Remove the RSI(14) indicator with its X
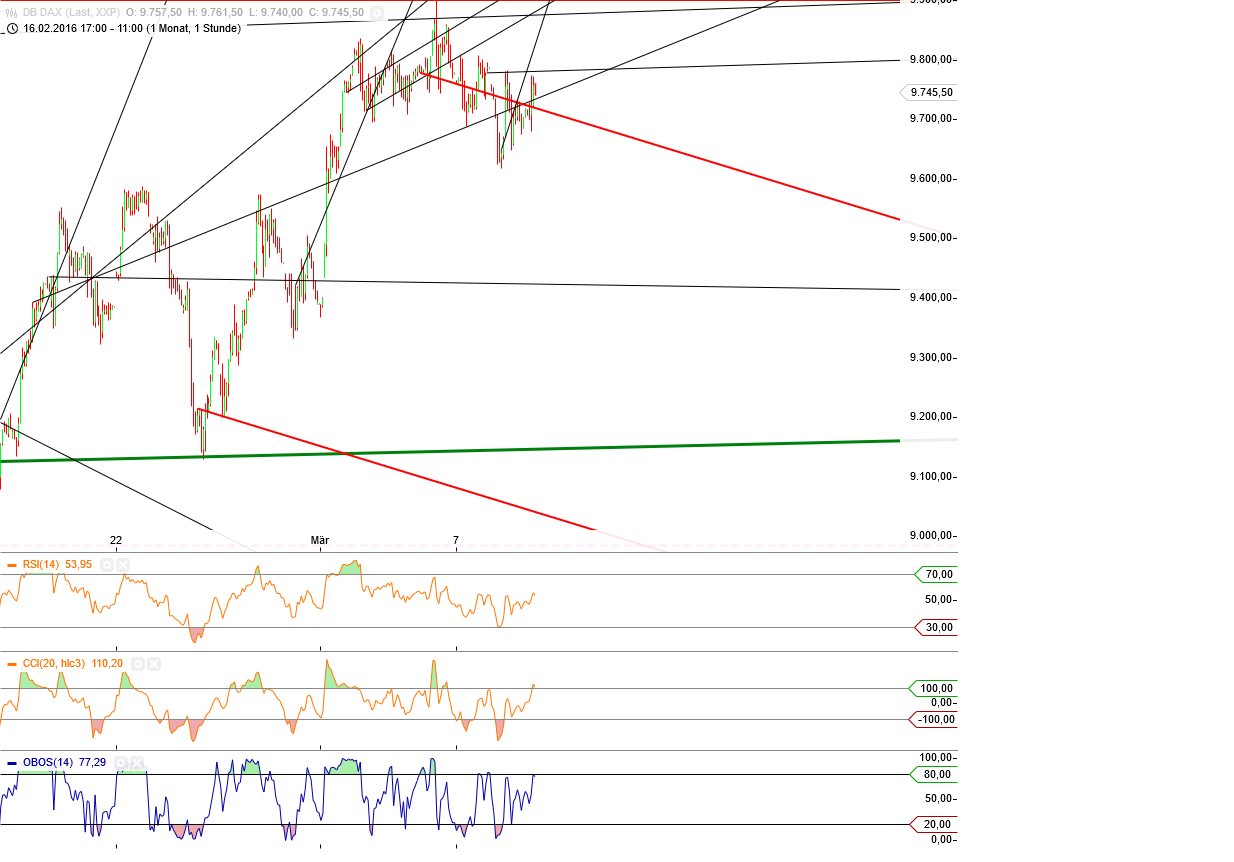Screen dimensions: 1234x862 tap(123, 565)
